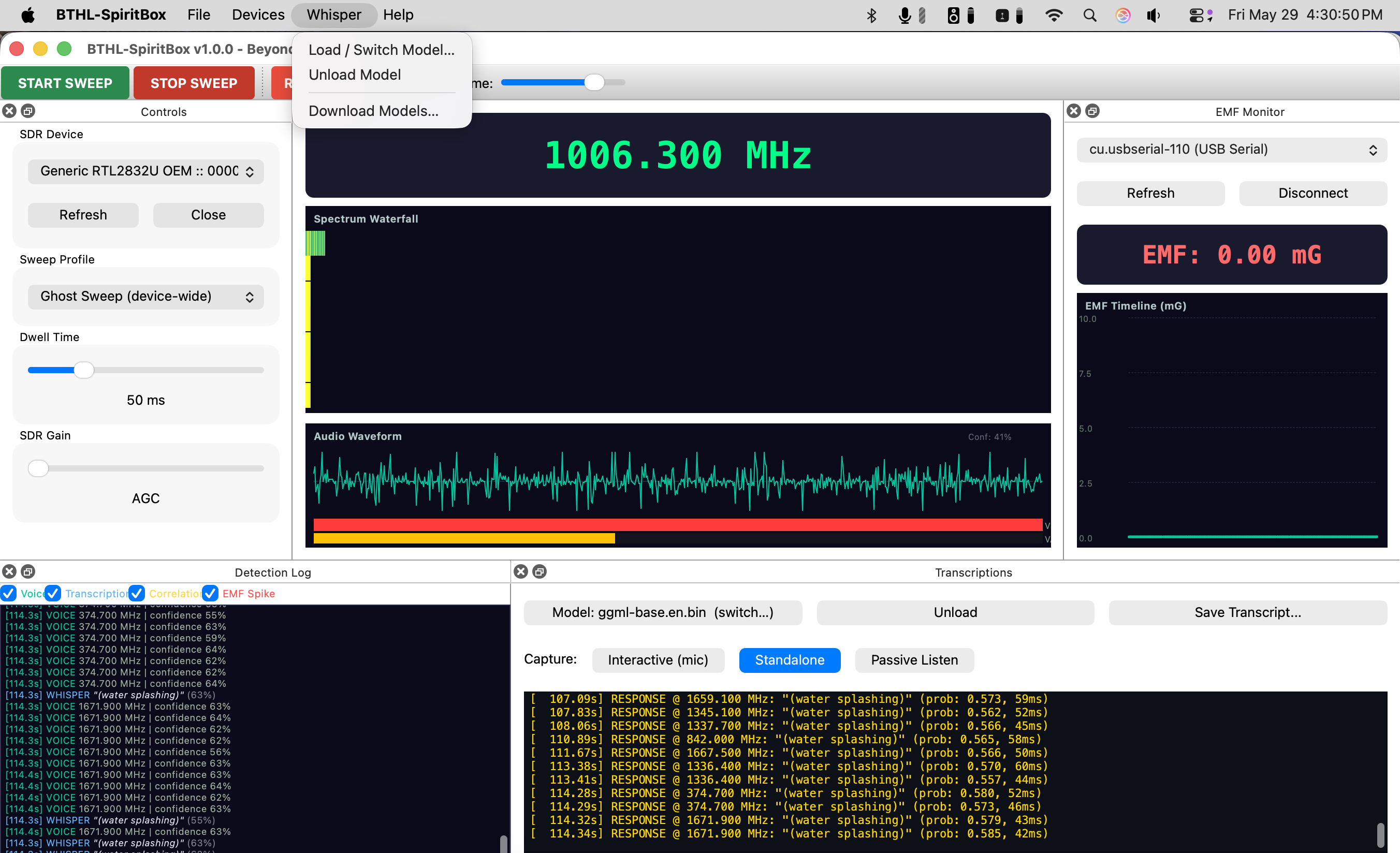Image resolution: width=1400 pixels, height=853 pixels.
Task: Choose Load / Switch Model menu item
Action: pos(381,50)
